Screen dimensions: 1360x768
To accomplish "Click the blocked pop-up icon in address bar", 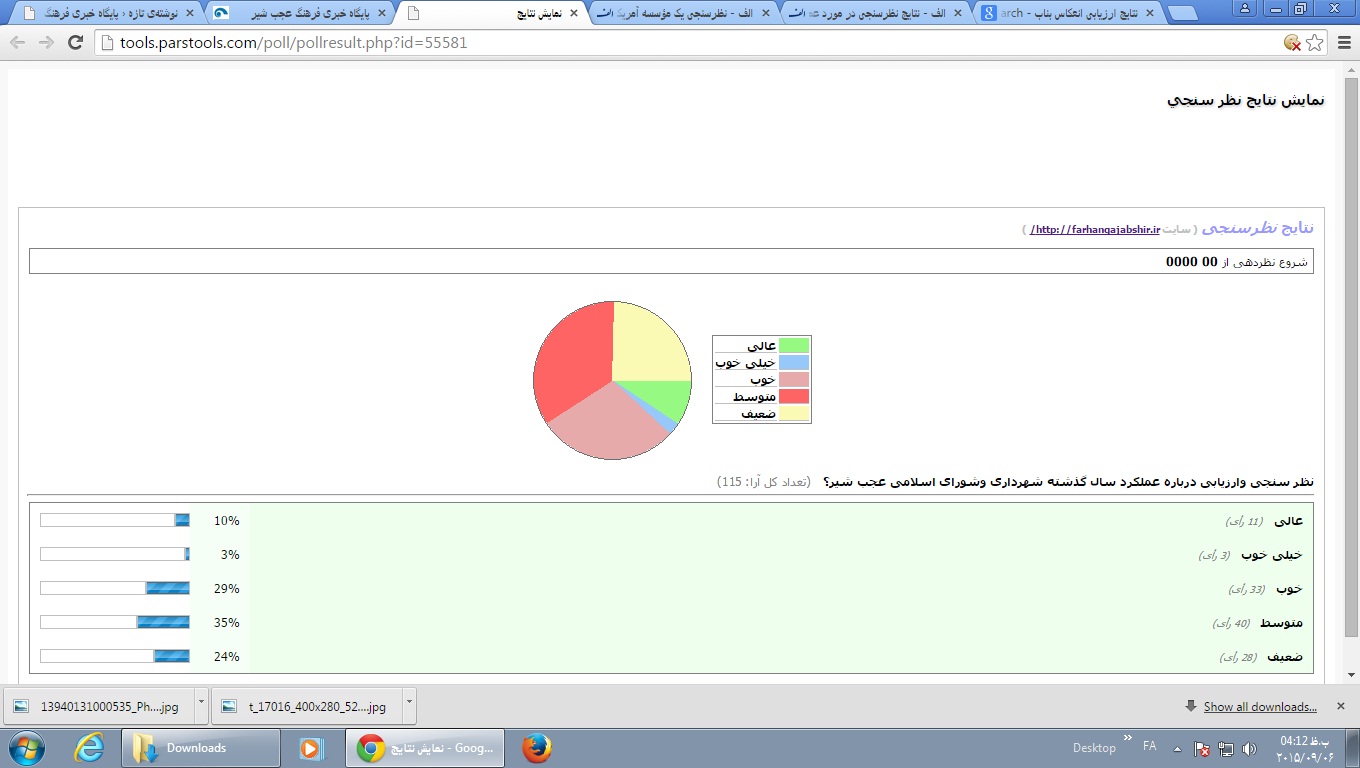I will coord(1292,43).
